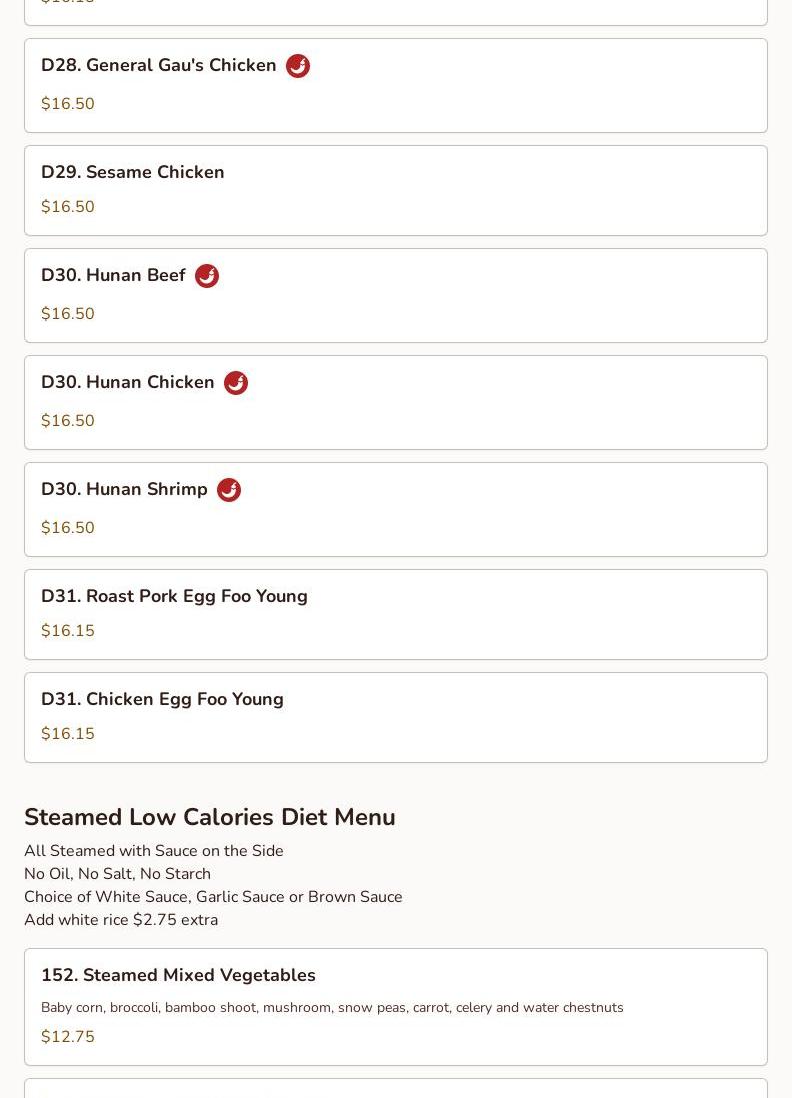The image size is (792, 1098).
Task: Click the partially visible item card at top
Action: click(x=396, y=13)
